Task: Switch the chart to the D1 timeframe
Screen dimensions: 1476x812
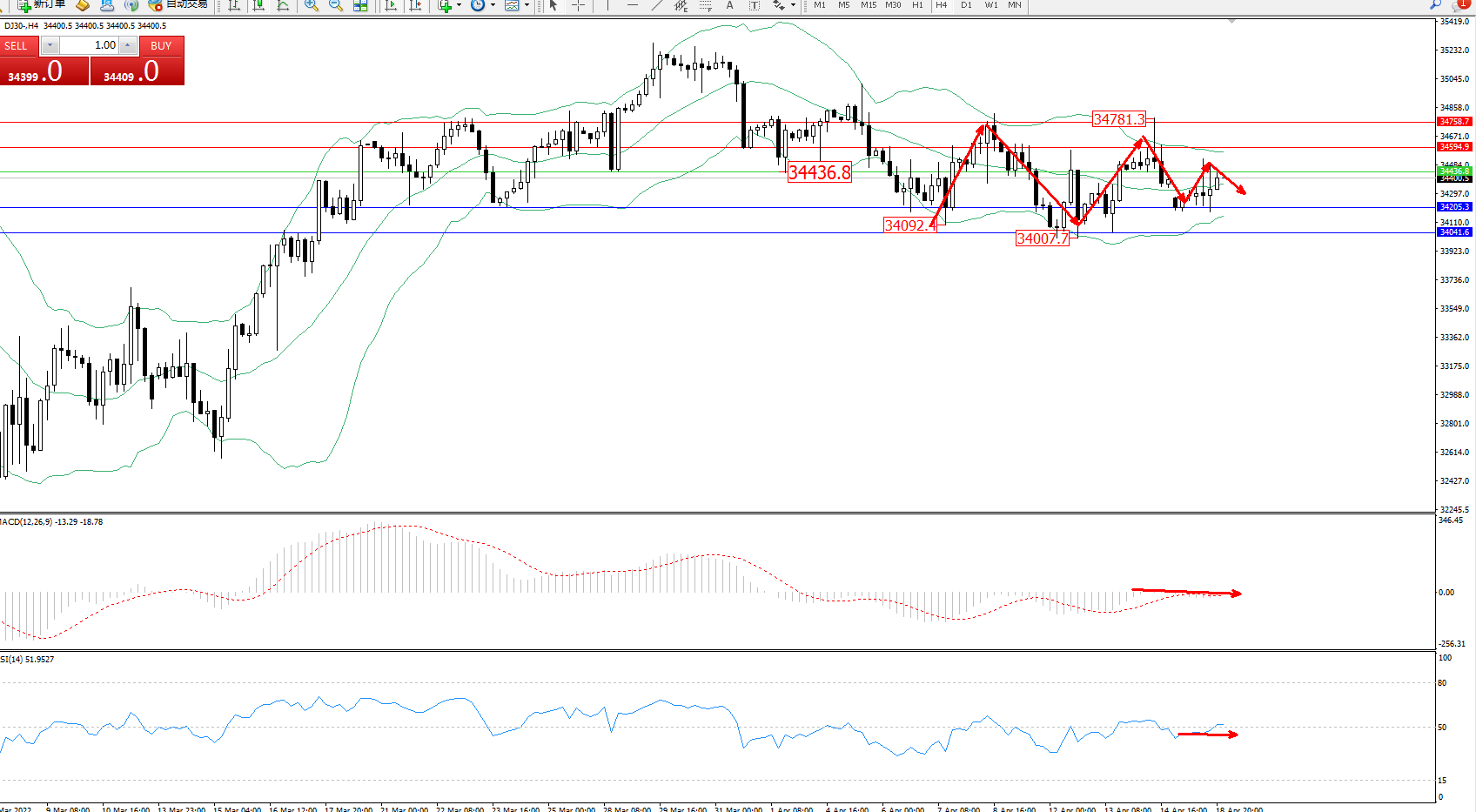Action: point(966,5)
